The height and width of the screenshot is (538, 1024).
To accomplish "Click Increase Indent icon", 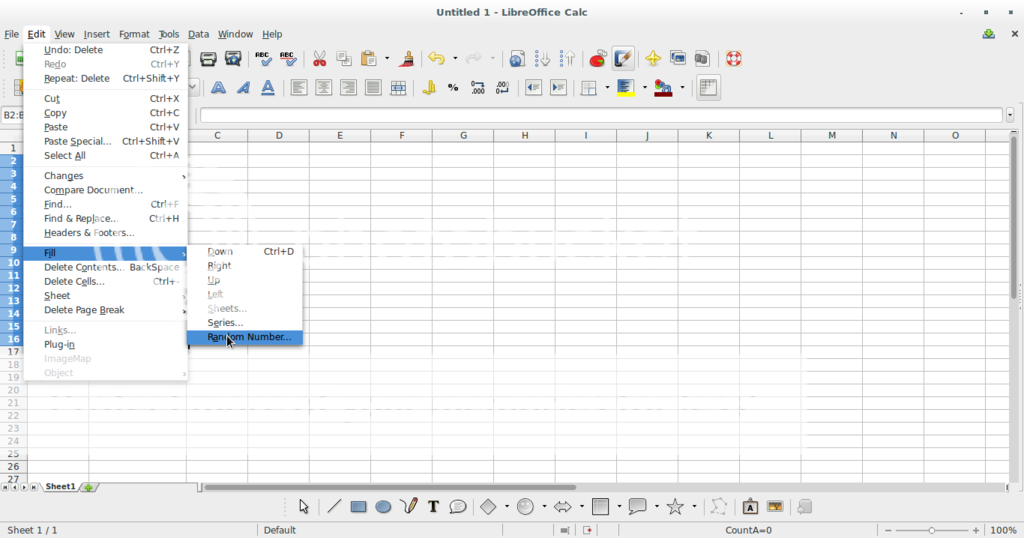I will click(558, 87).
